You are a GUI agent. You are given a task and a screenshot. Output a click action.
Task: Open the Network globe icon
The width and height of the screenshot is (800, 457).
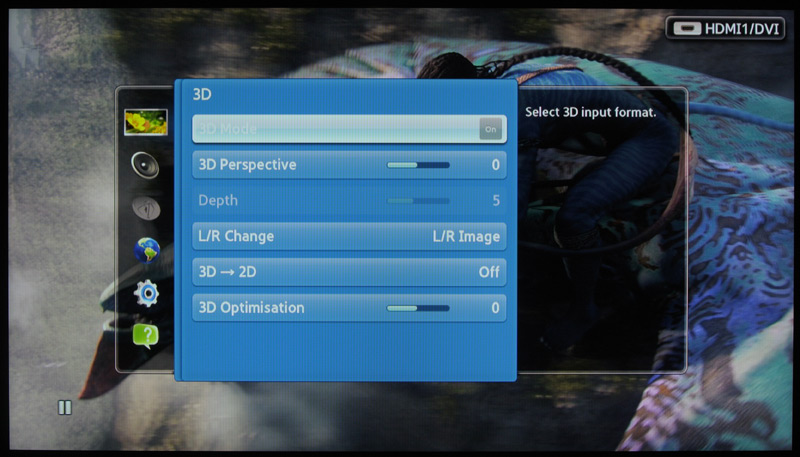pos(147,250)
